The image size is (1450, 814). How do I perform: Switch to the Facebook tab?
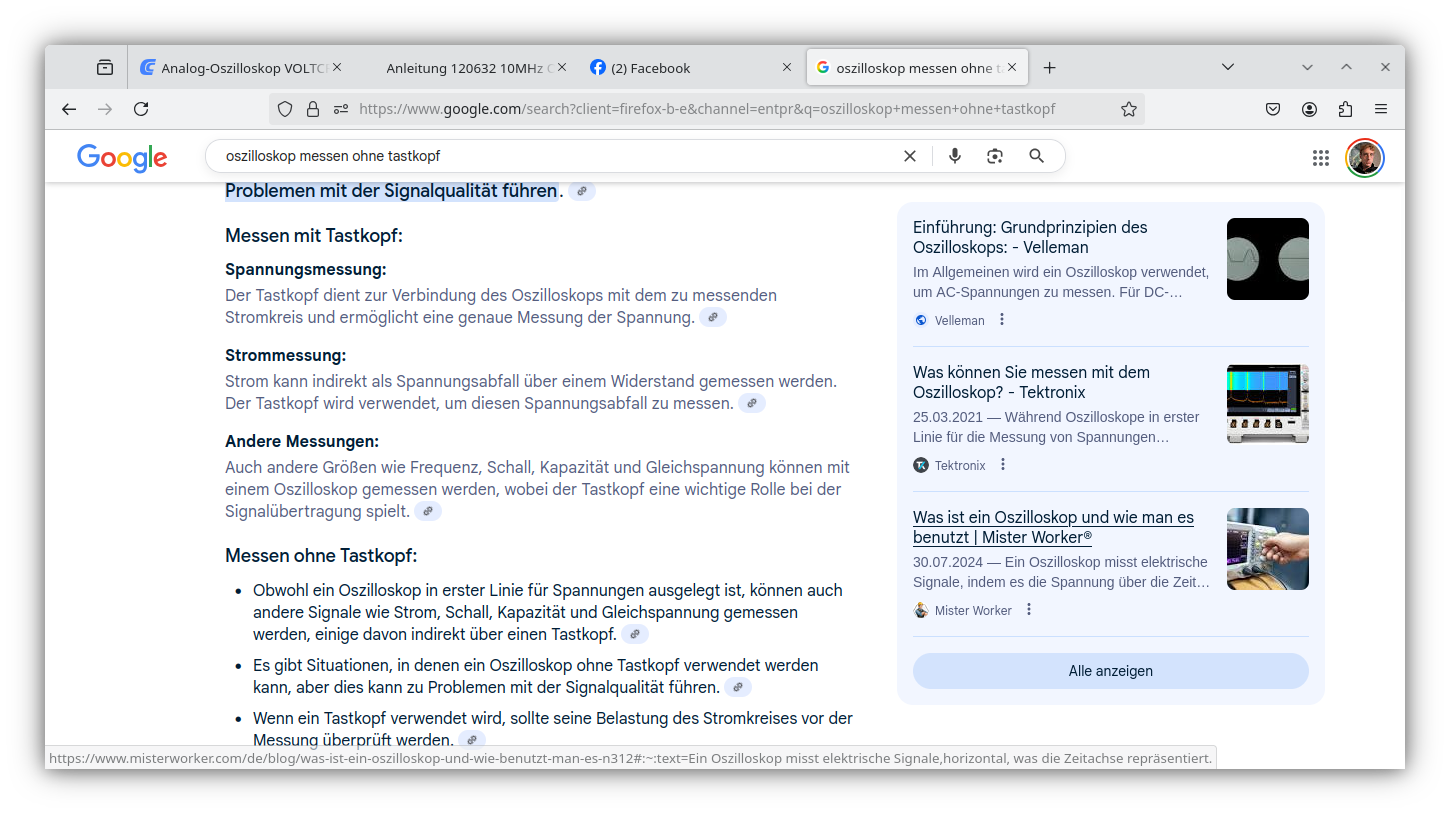648,67
